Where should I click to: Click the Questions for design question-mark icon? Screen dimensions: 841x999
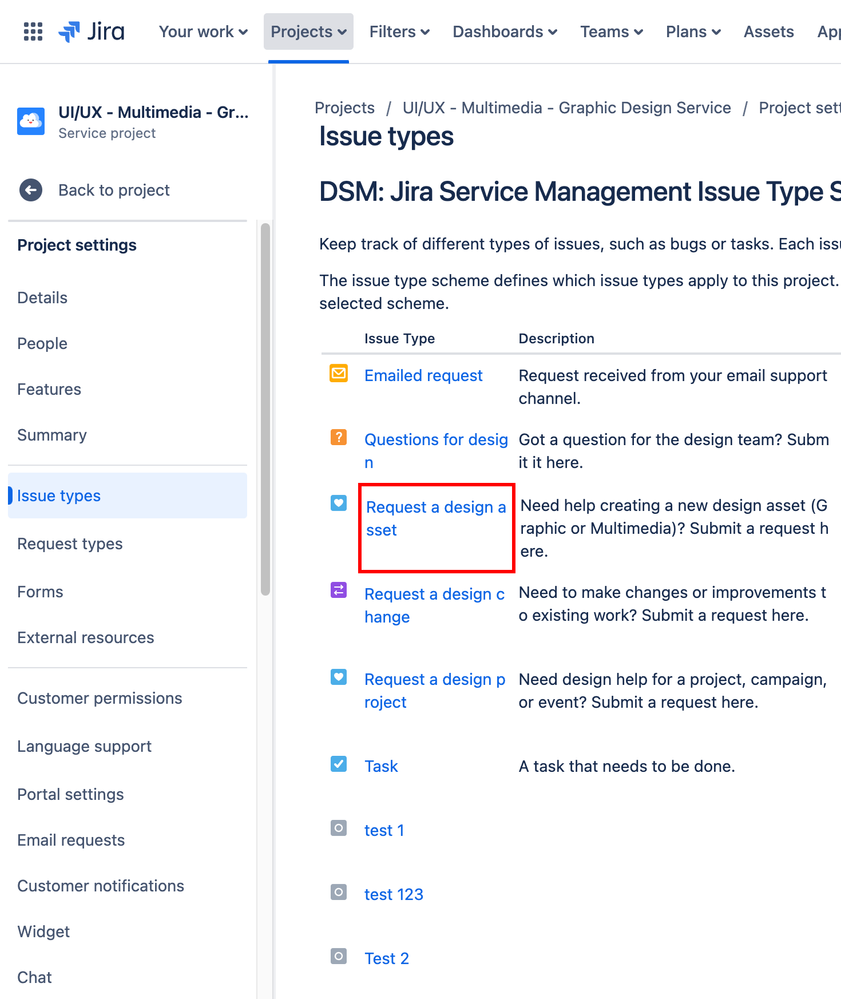click(x=338, y=437)
